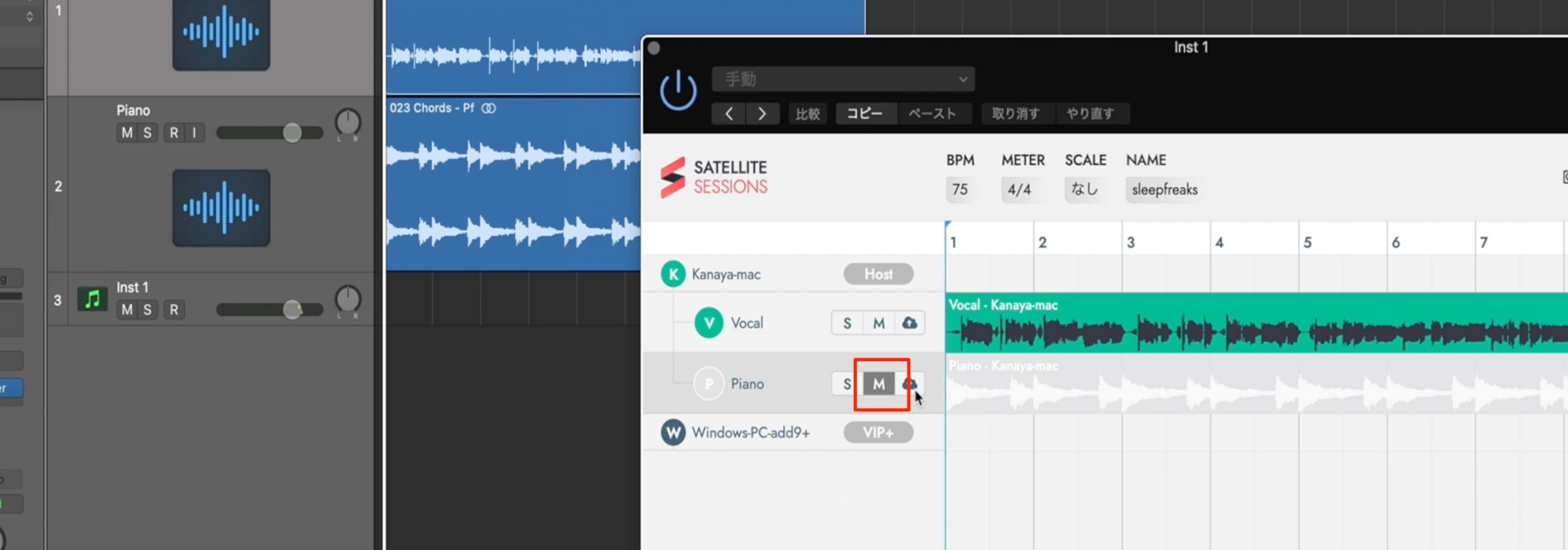Image resolution: width=1568 pixels, height=550 pixels.
Task: Solo the Piano track in Logic
Action: [147, 133]
